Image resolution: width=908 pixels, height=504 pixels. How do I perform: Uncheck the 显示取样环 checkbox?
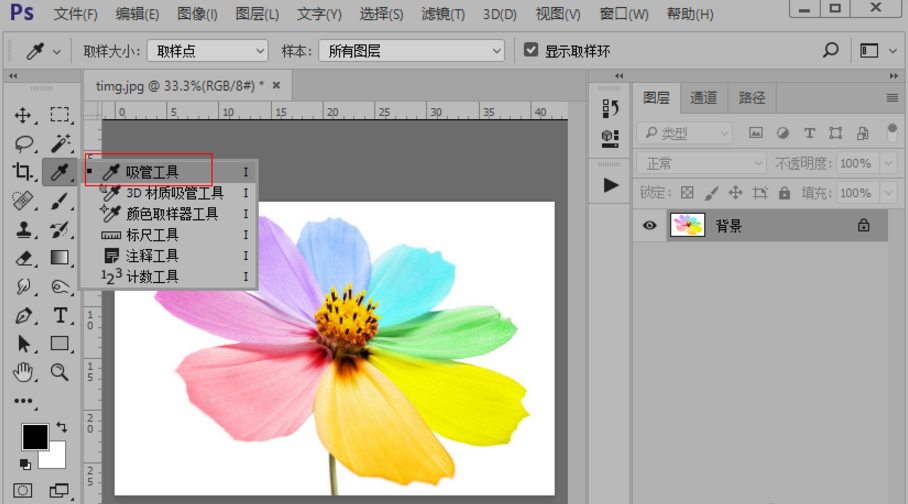[531, 50]
